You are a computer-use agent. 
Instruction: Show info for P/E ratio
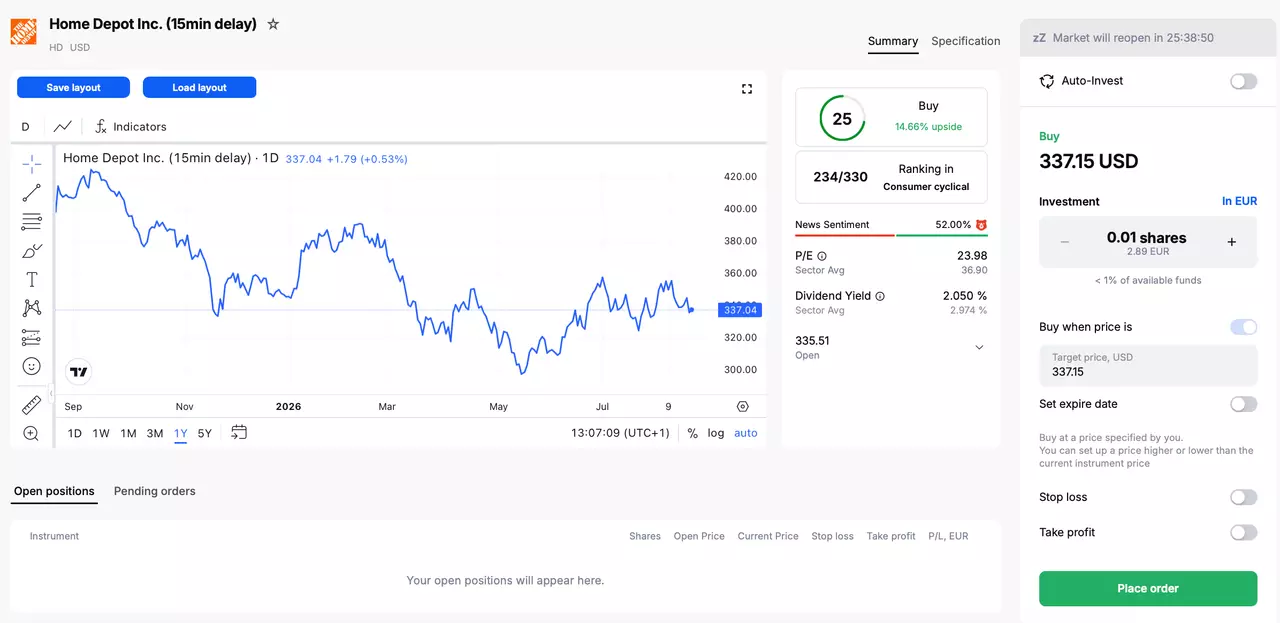(822, 256)
